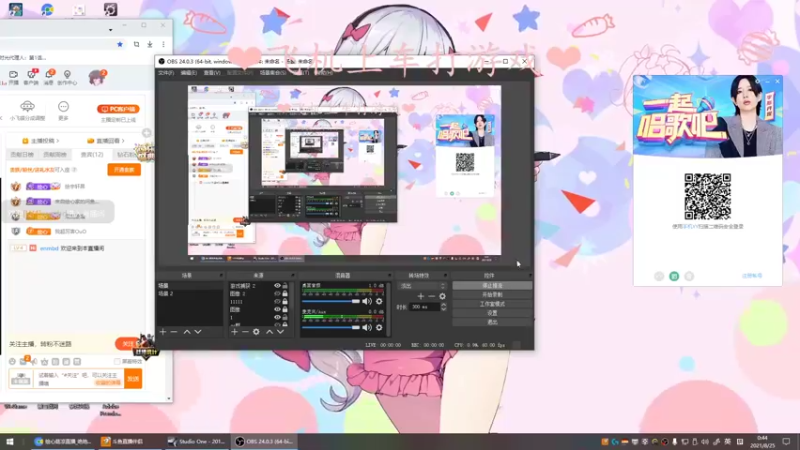Click 设置 button in OBS controls
This screenshot has height=450, width=800.
(x=492, y=313)
